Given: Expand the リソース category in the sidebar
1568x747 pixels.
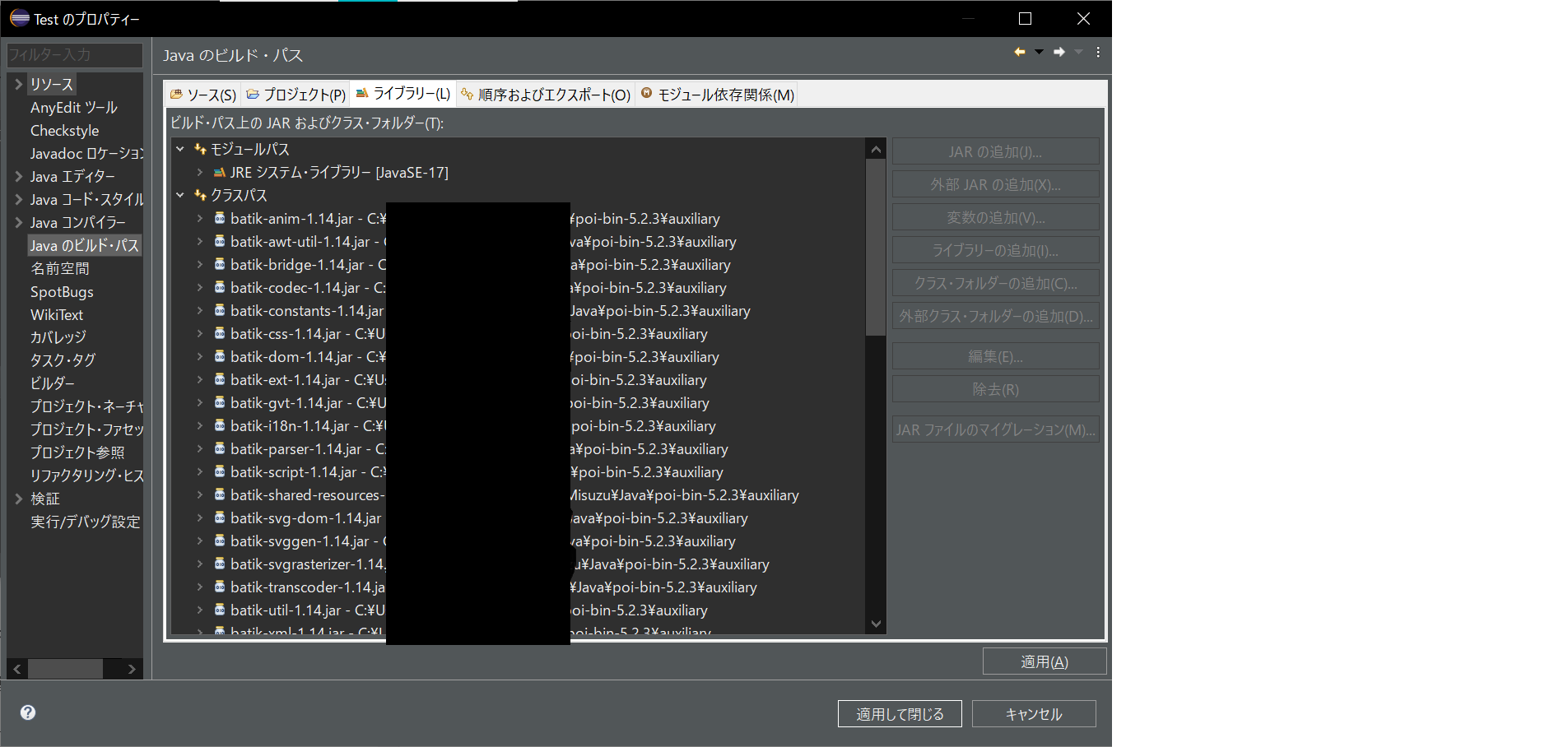Looking at the screenshot, I should click(x=17, y=84).
